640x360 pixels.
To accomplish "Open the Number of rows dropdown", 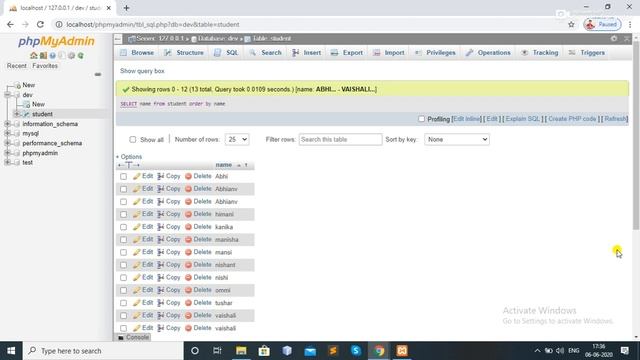I will (x=237, y=140).
